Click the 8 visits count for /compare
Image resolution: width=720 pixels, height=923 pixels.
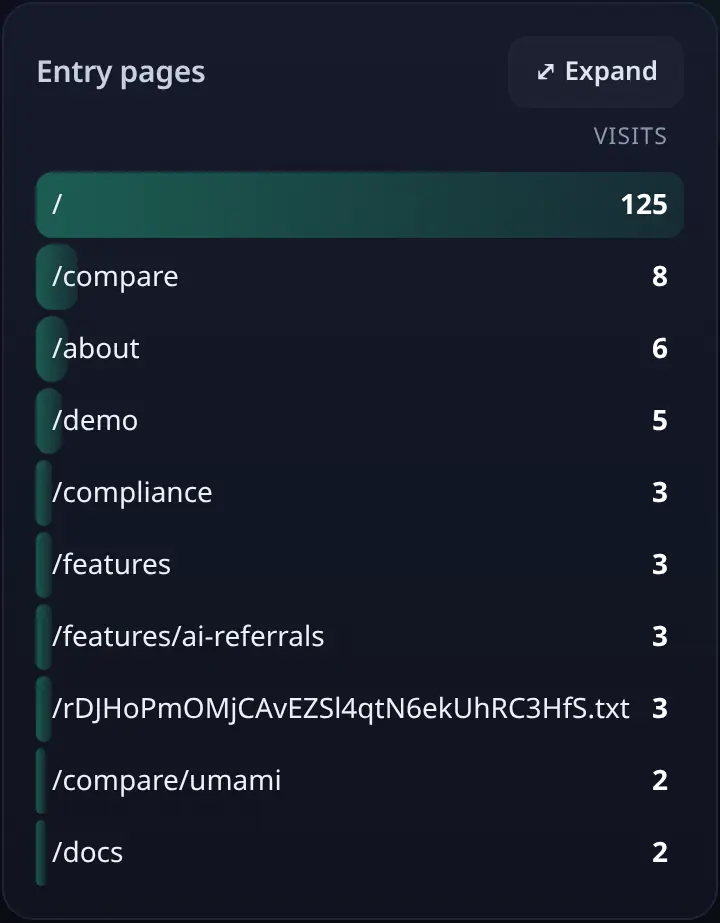click(x=660, y=277)
